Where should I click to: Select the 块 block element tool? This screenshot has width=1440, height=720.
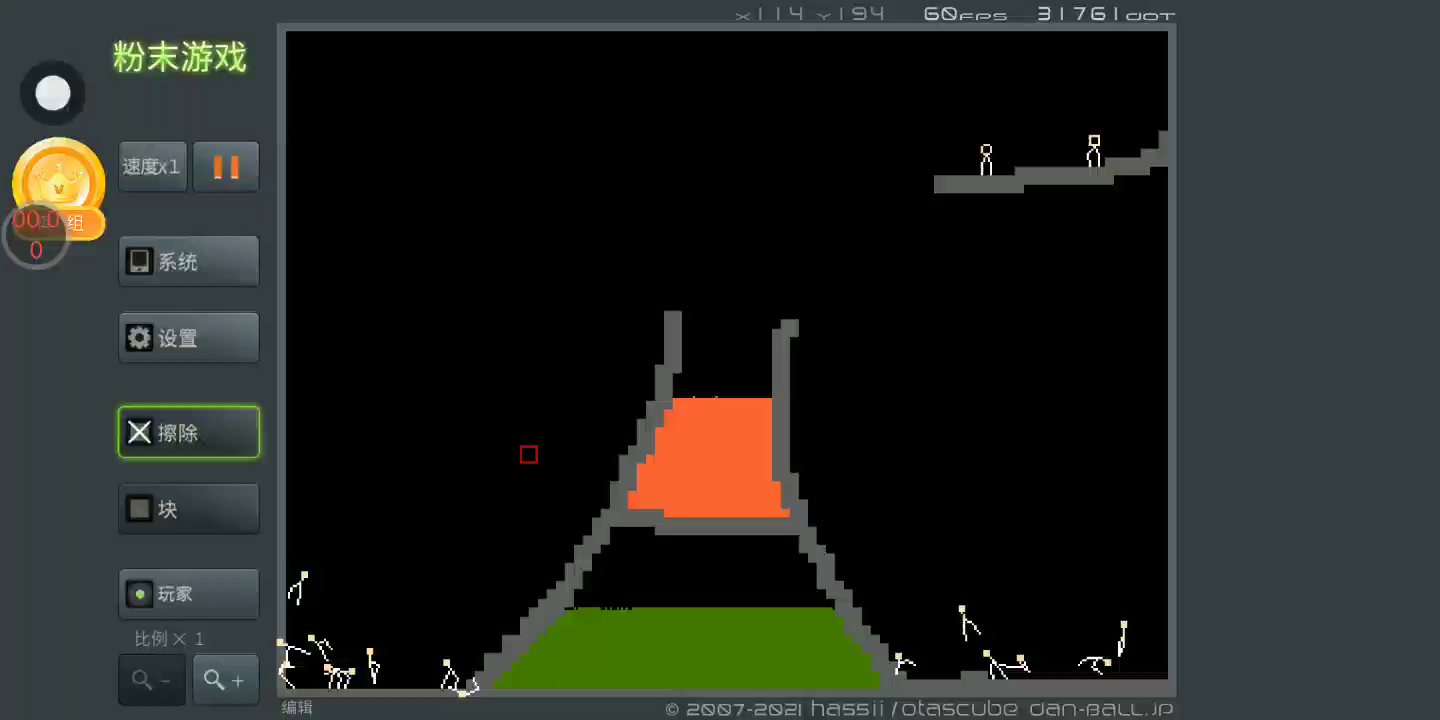(189, 509)
